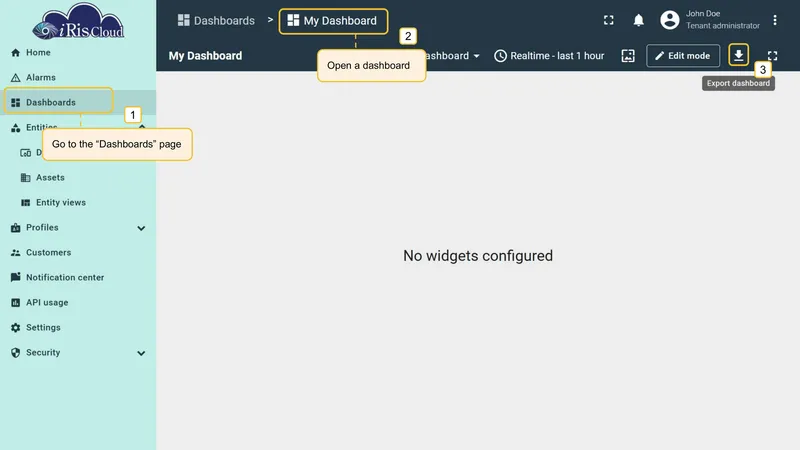The height and width of the screenshot is (450, 800).
Task: Toggle fullscreen in the top header
Action: click(x=609, y=20)
